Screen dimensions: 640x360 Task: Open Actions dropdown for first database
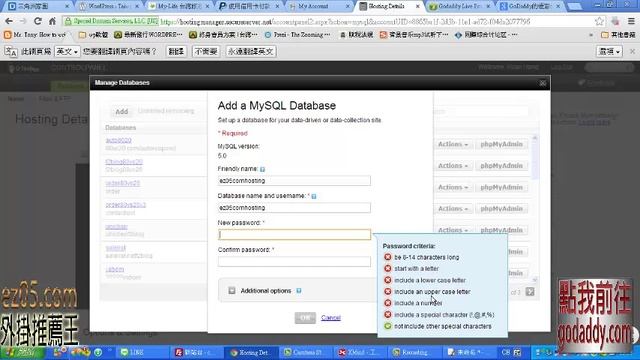(453, 144)
